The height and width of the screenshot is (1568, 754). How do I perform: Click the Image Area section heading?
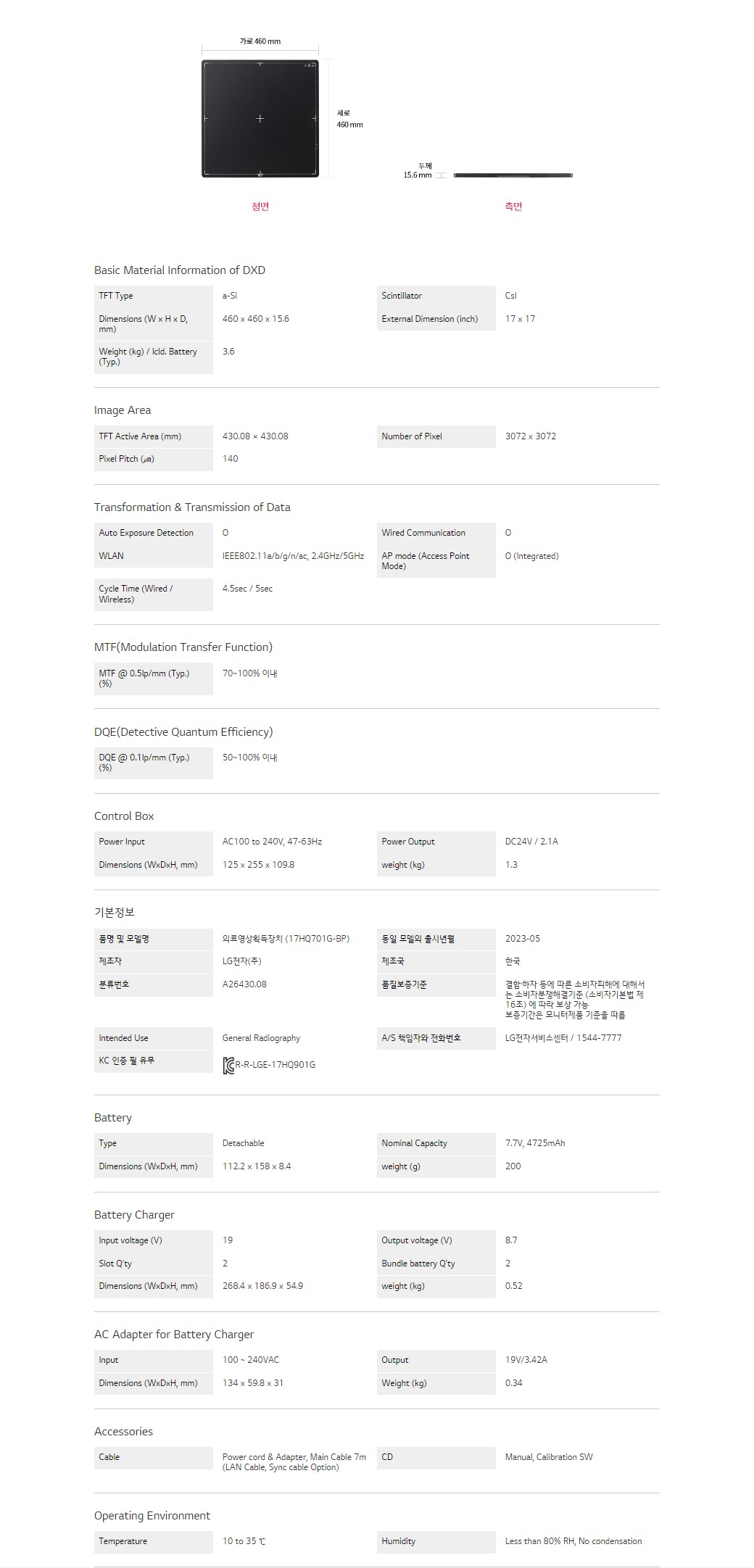click(x=123, y=410)
